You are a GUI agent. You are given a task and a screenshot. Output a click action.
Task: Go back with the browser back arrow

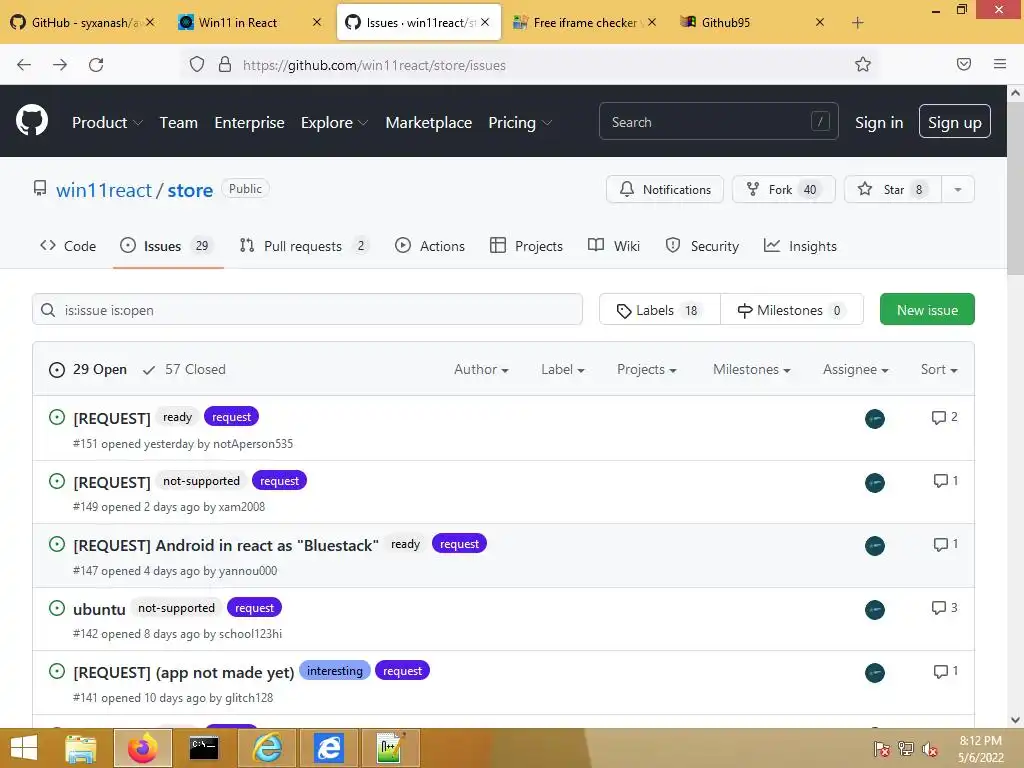(x=24, y=65)
